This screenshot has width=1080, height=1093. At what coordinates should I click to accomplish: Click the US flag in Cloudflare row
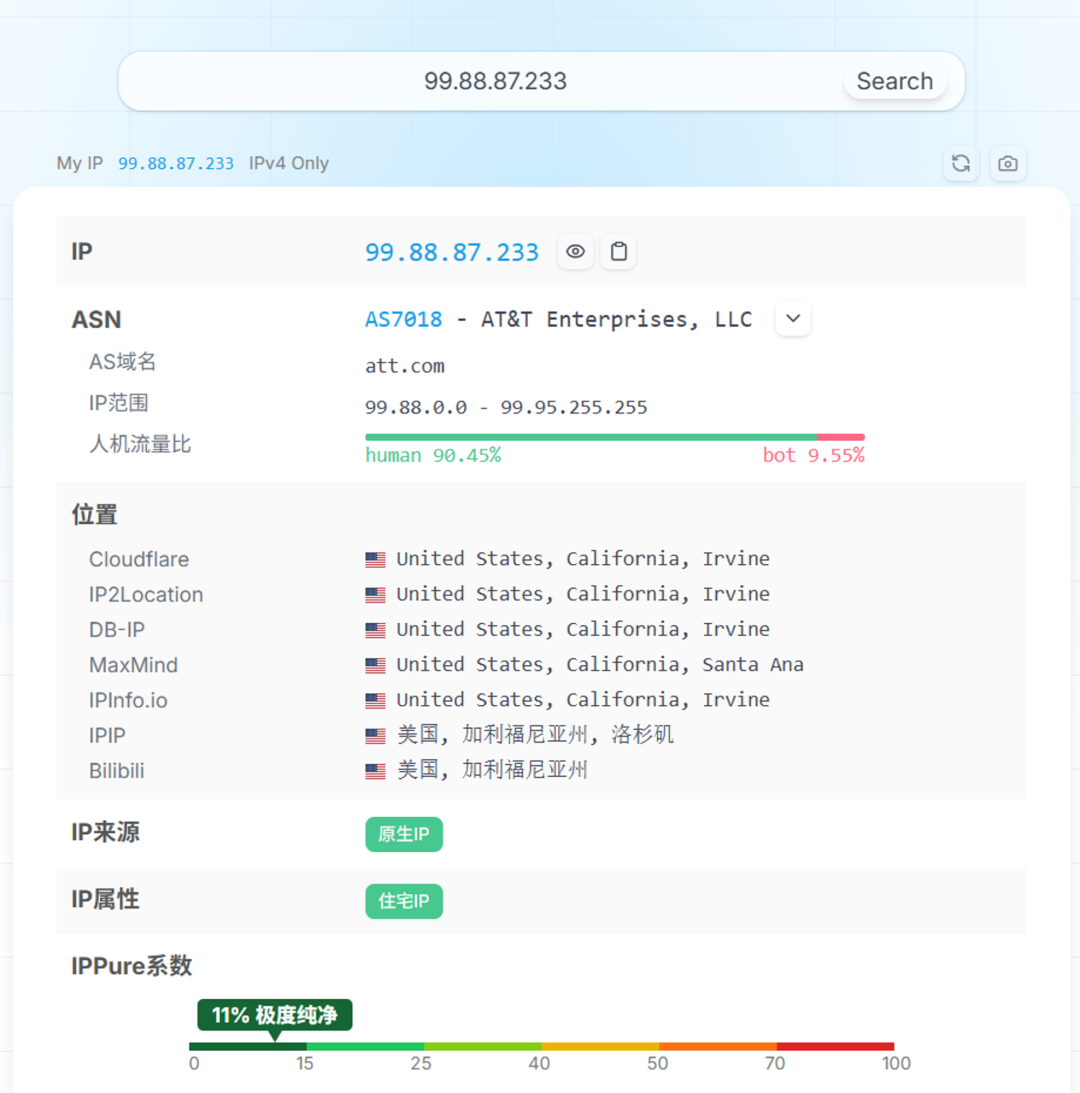pos(375,559)
